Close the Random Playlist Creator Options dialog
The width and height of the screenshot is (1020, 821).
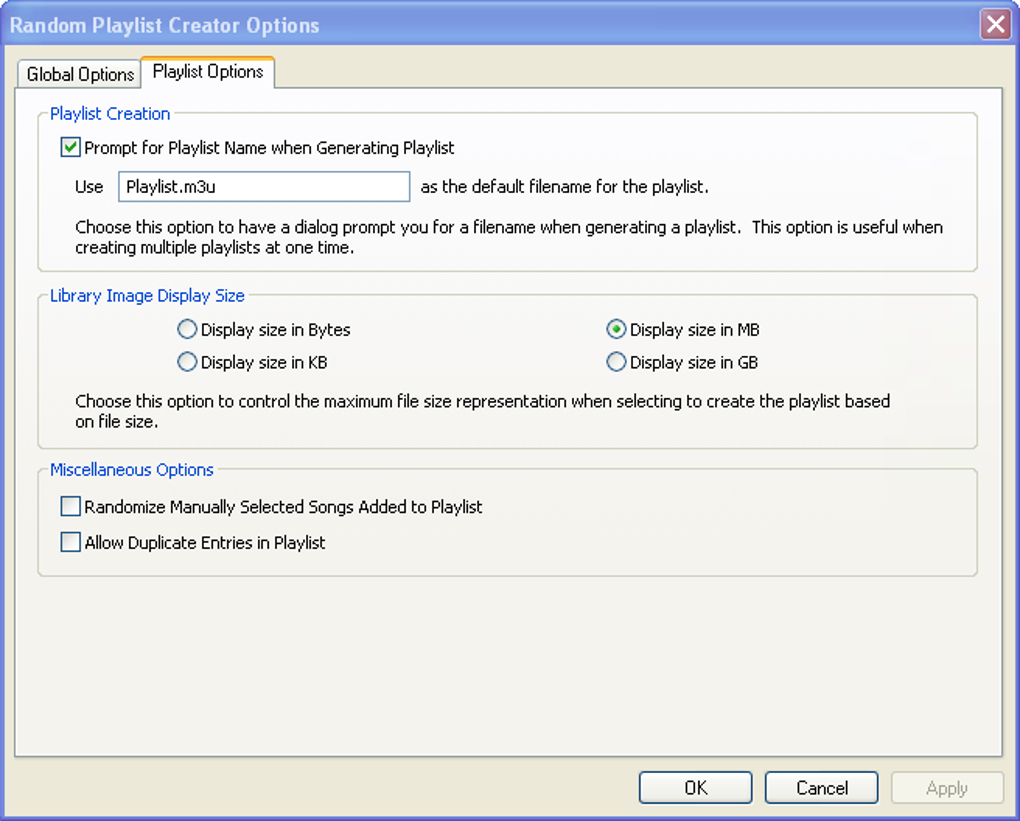point(995,24)
